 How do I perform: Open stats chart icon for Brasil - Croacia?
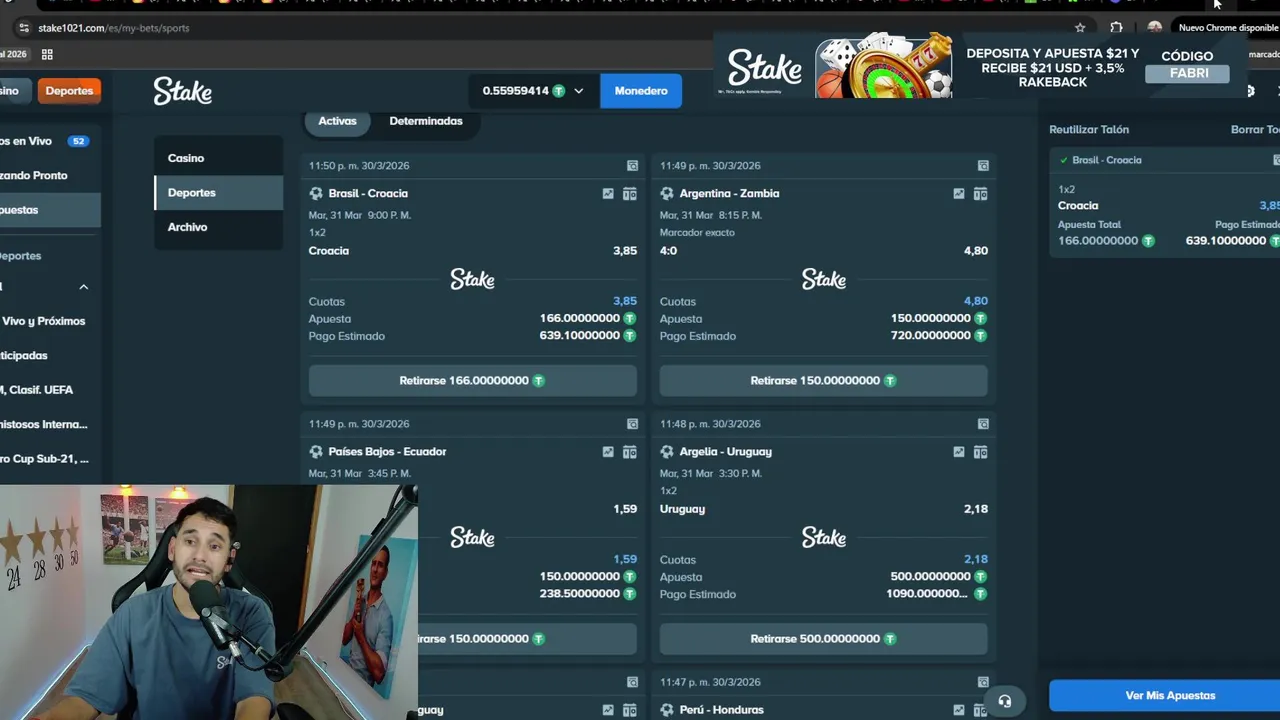[608, 194]
